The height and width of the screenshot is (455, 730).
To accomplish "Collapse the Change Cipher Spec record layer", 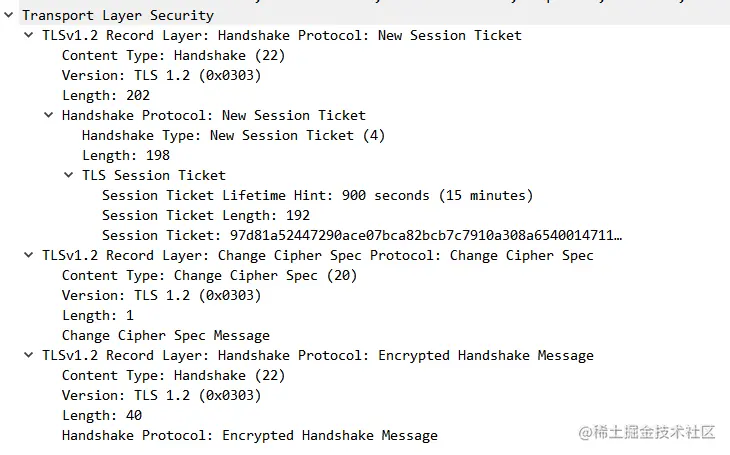I will (29, 255).
